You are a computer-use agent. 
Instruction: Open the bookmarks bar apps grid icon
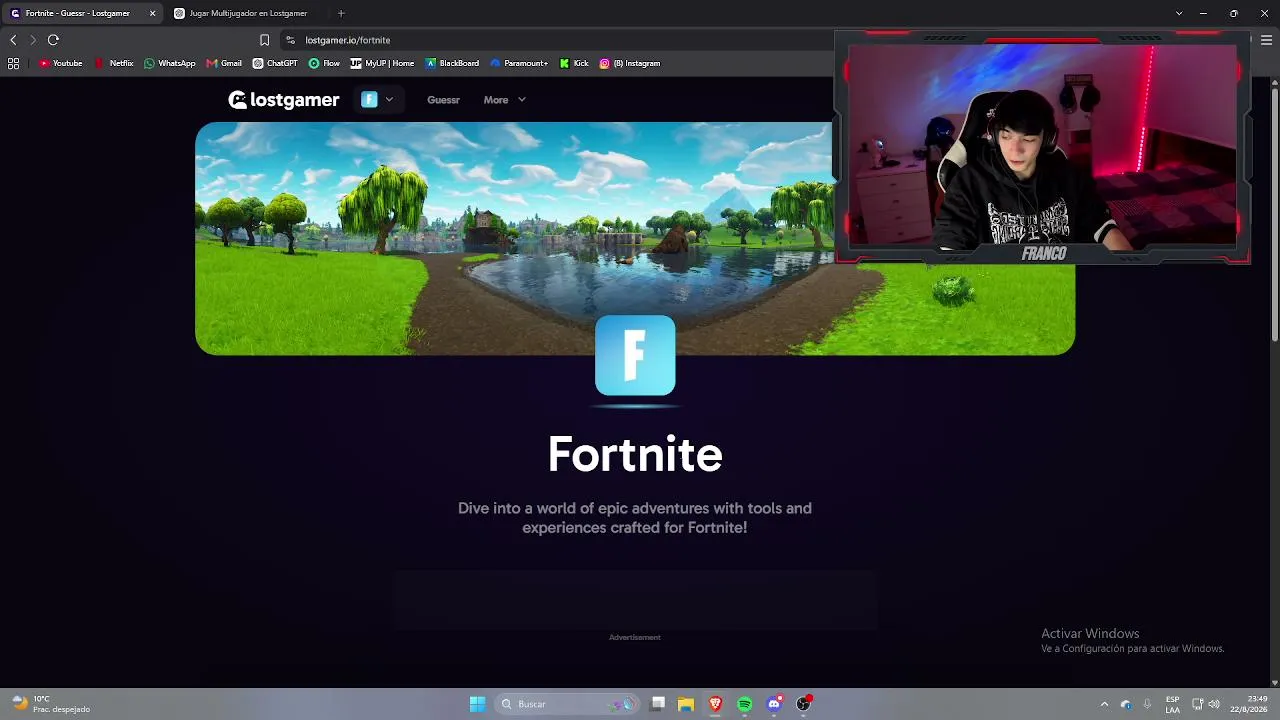click(x=13, y=63)
